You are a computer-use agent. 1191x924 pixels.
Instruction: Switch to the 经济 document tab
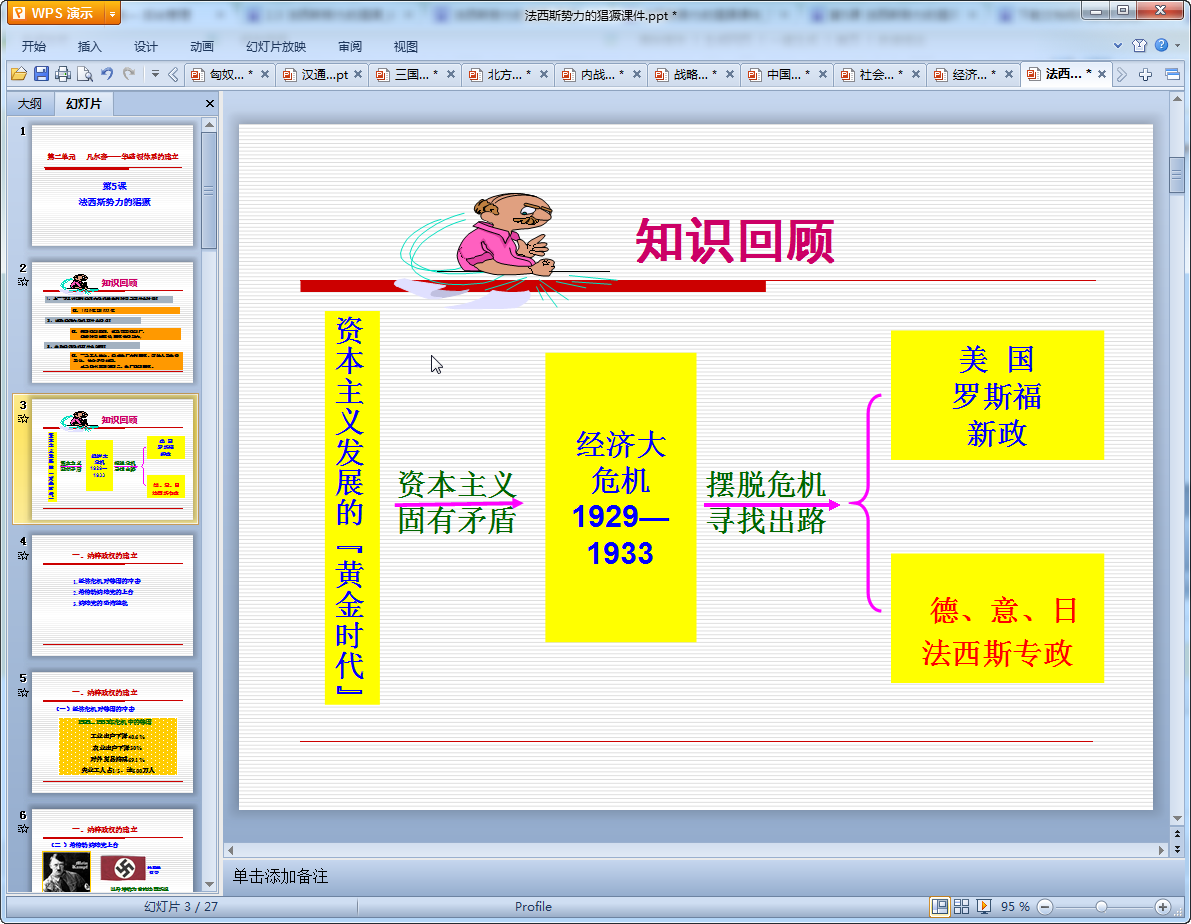click(x=973, y=74)
